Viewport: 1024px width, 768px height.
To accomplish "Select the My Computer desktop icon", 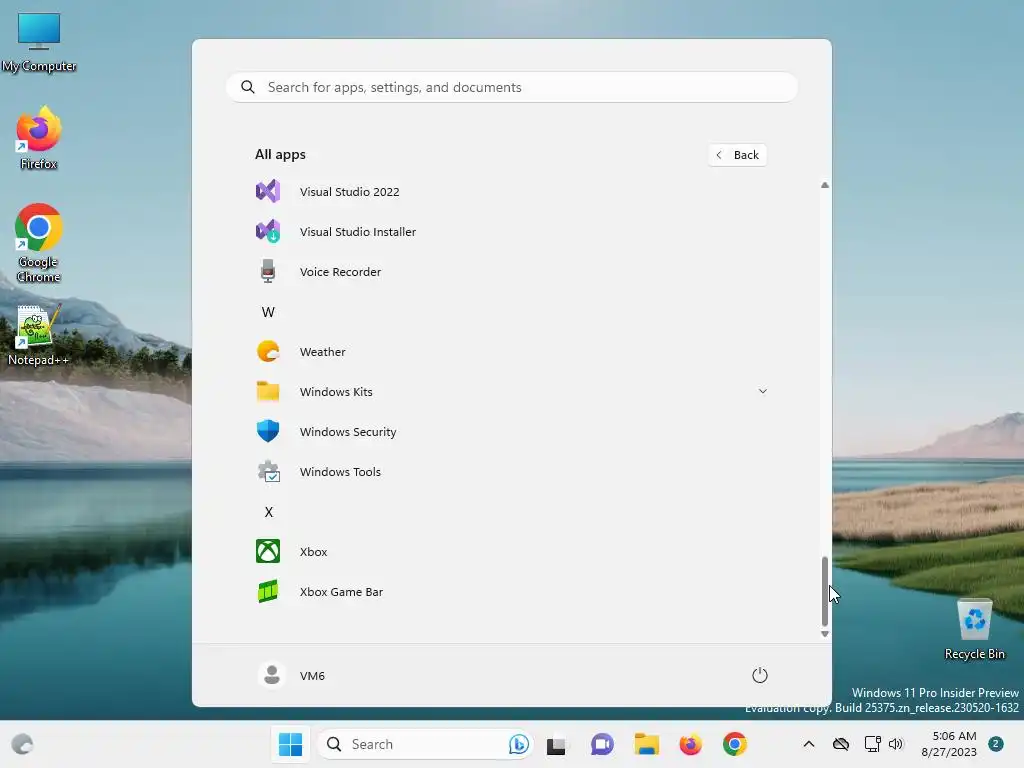I will coord(39,42).
